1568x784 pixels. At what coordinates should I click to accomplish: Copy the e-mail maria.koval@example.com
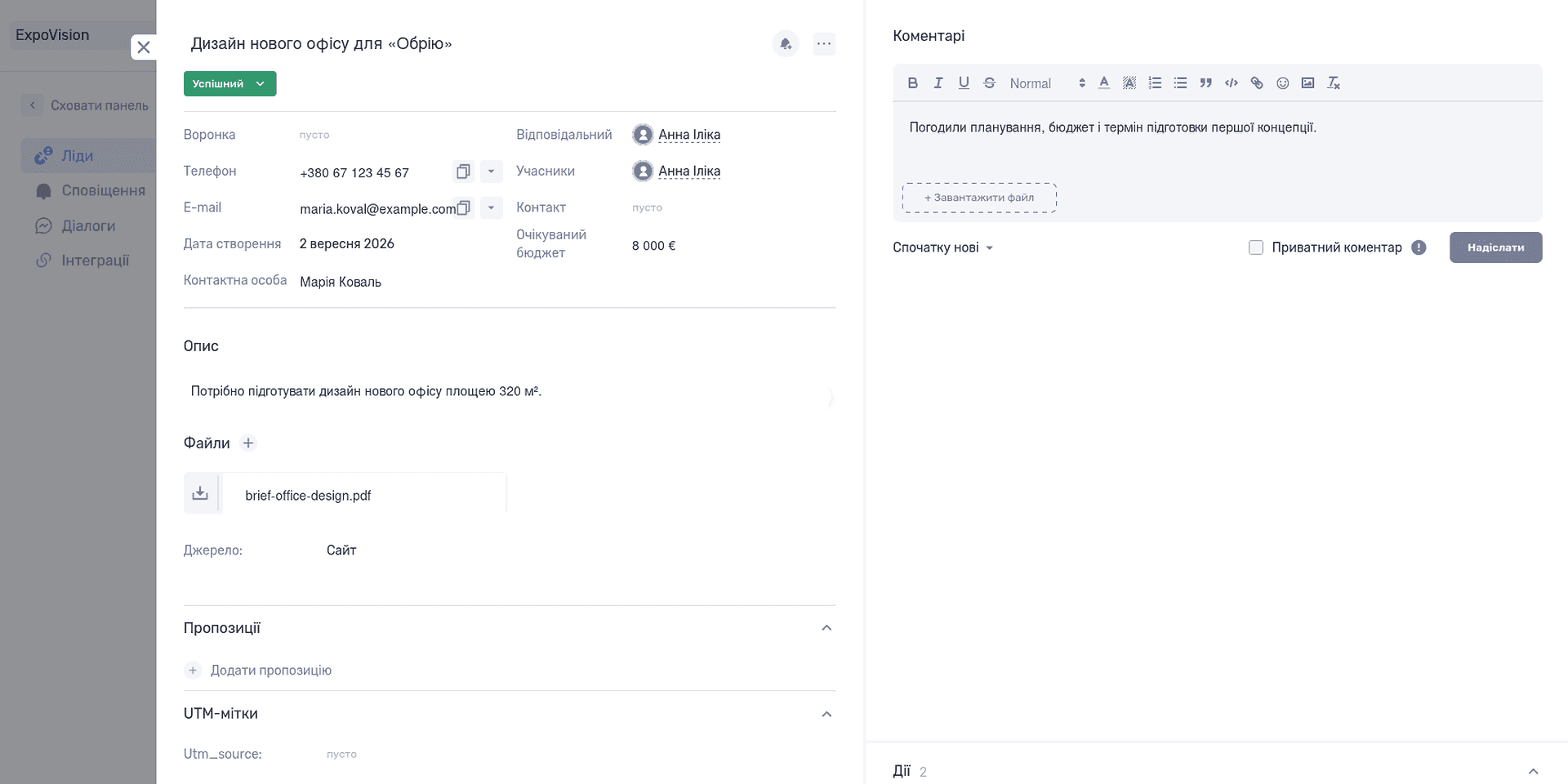coord(463,207)
